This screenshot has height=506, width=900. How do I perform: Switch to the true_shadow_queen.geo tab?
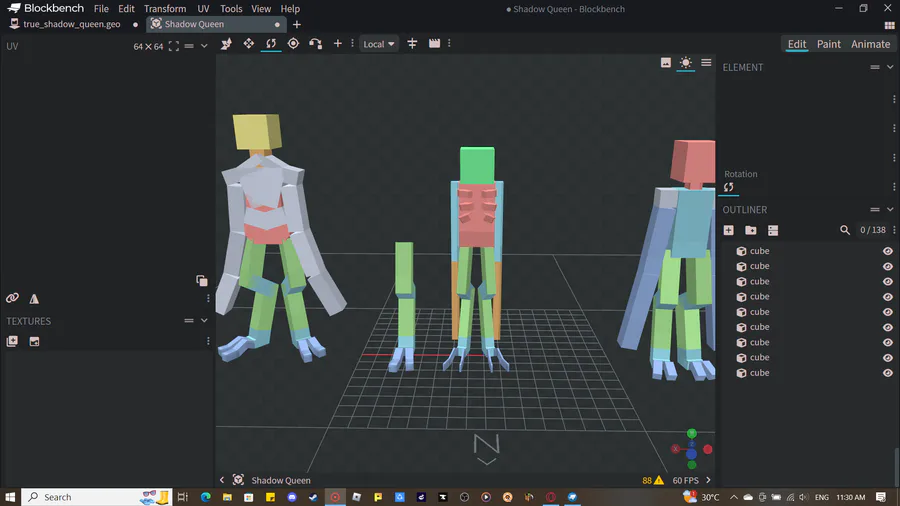click(71, 24)
